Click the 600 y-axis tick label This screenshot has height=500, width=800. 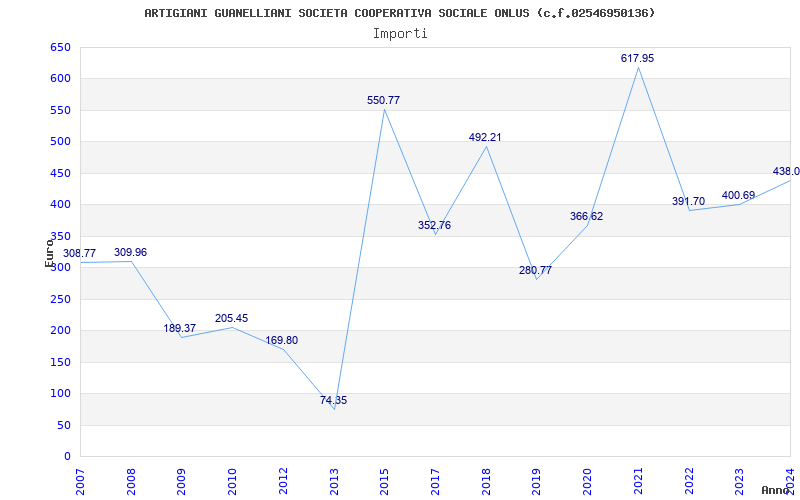coord(60,79)
